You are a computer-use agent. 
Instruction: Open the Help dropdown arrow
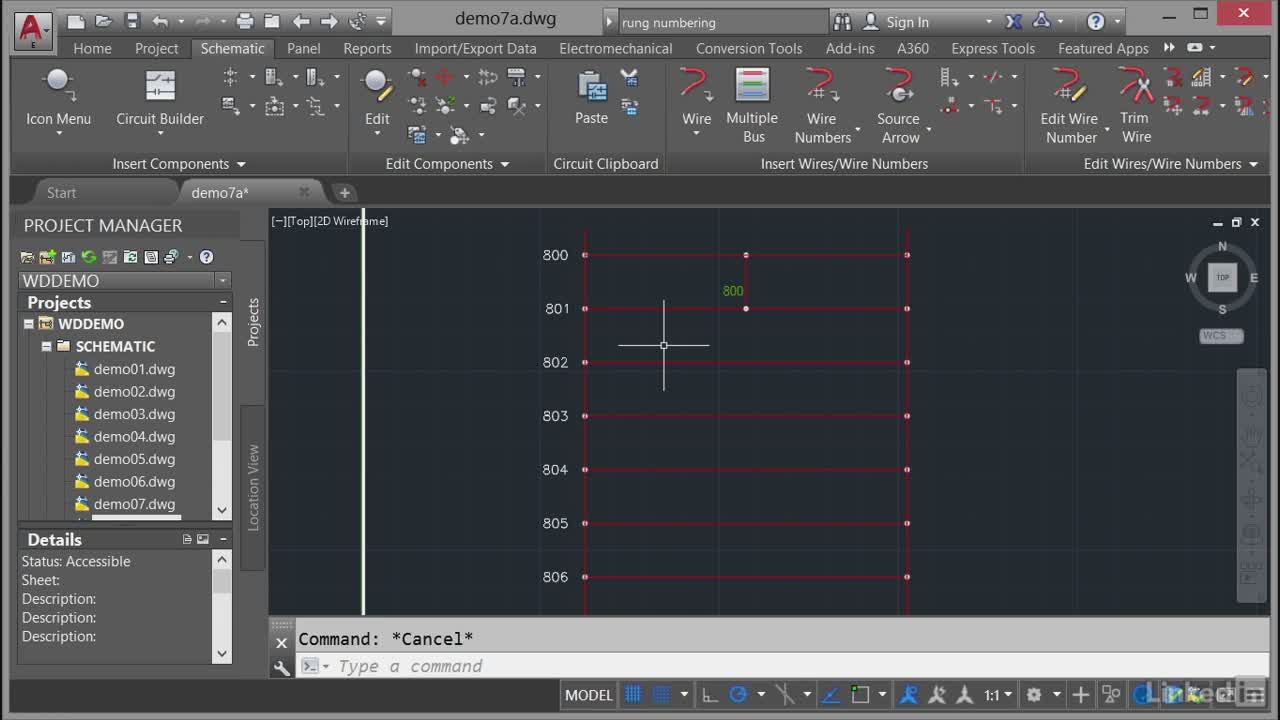tap(1117, 22)
